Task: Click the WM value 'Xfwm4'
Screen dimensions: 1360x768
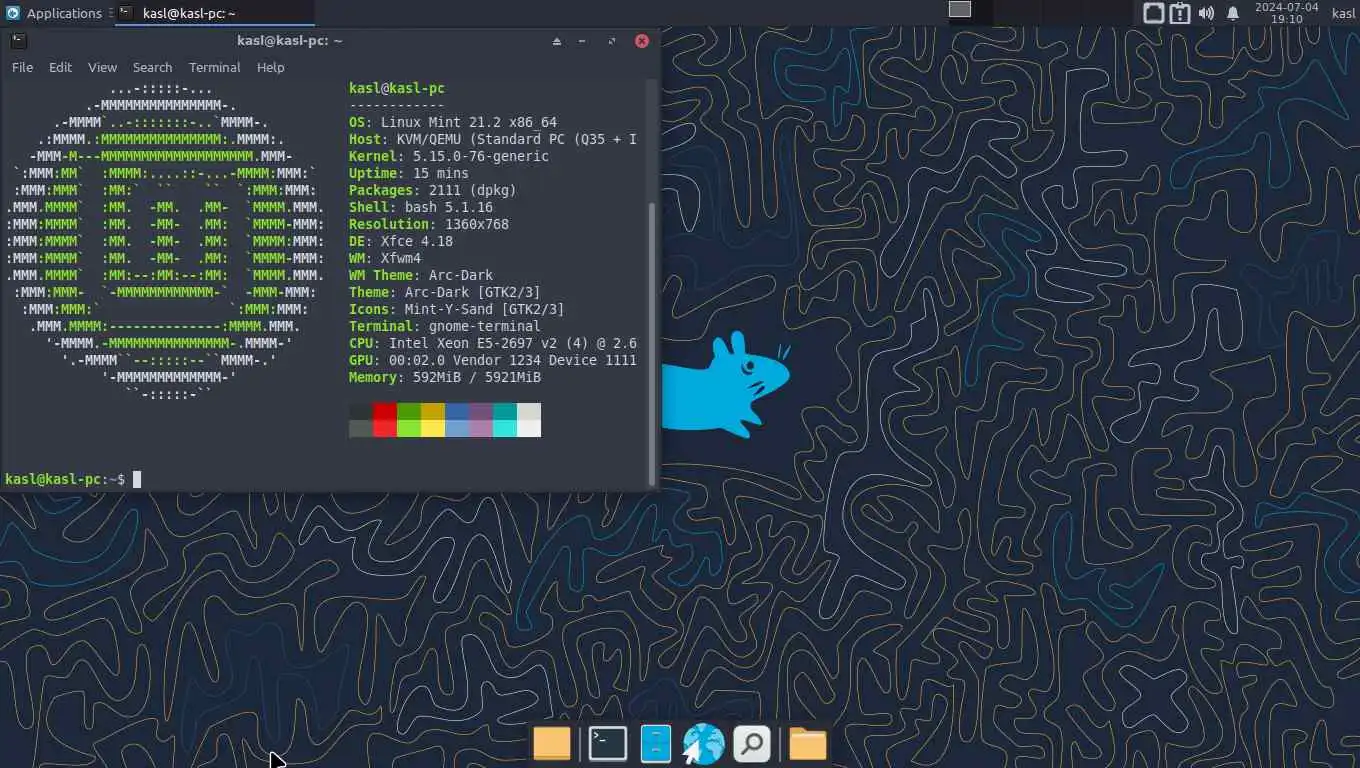Action: click(401, 258)
